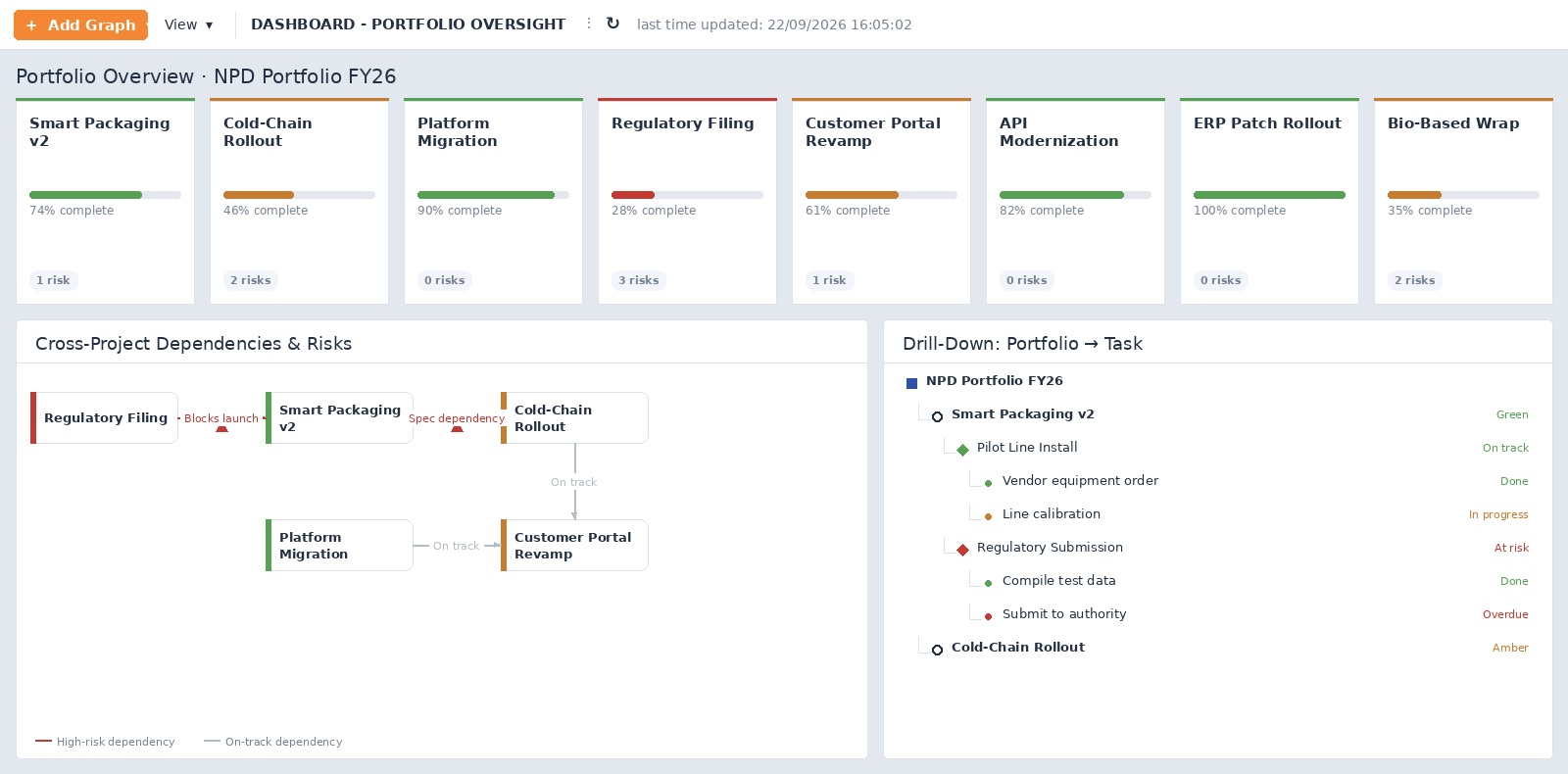The height and width of the screenshot is (774, 1568).
Task: Click the Pilot Line Install tree row
Action: [x=1218, y=448]
